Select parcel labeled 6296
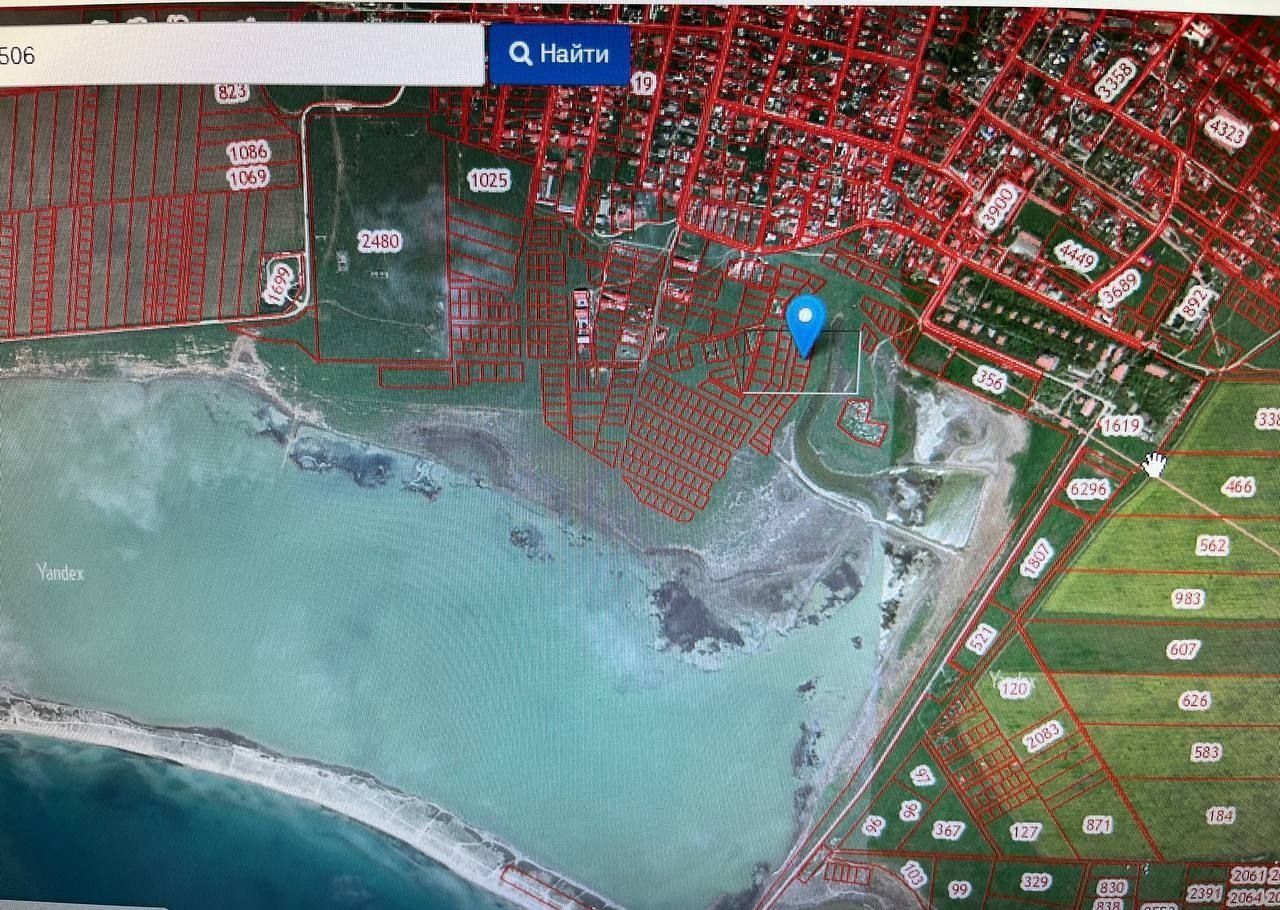Viewport: 1280px width, 910px height. pos(1088,489)
